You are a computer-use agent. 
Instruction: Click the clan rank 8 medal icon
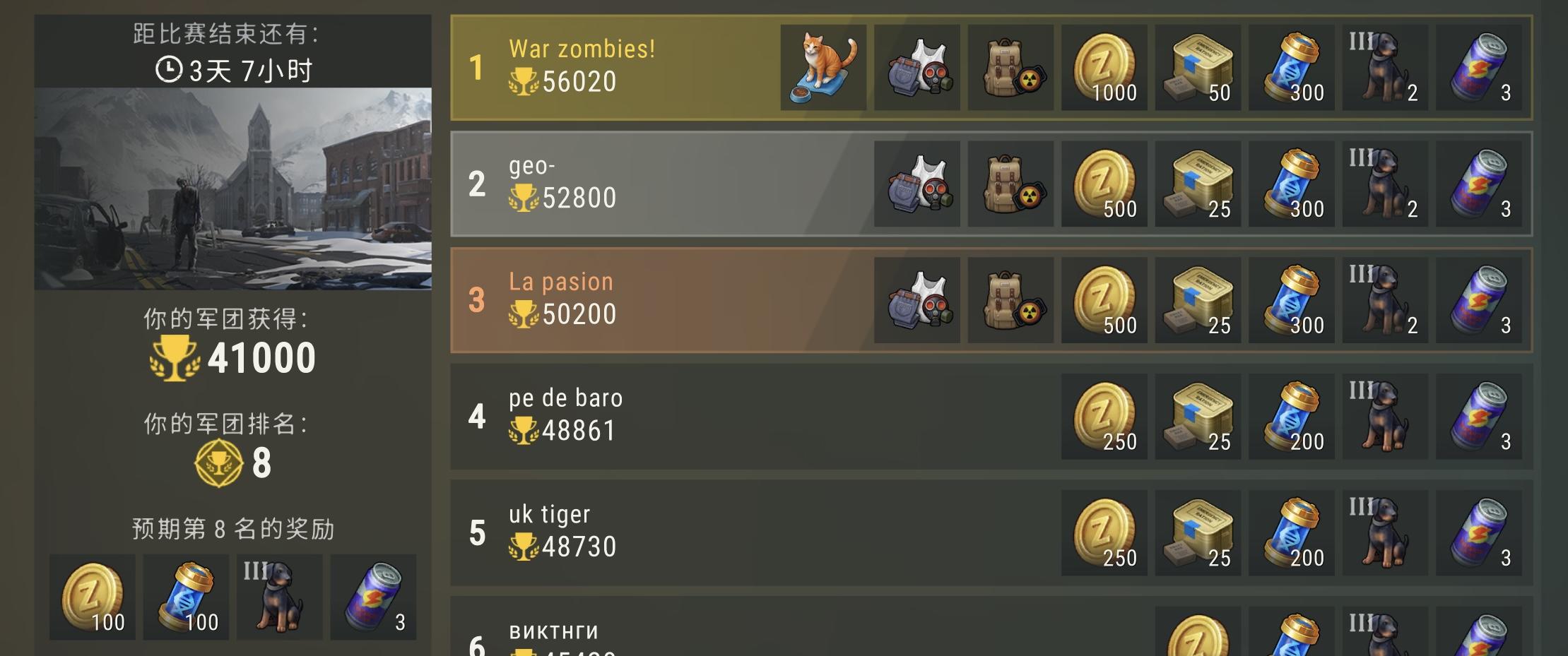click(x=218, y=463)
